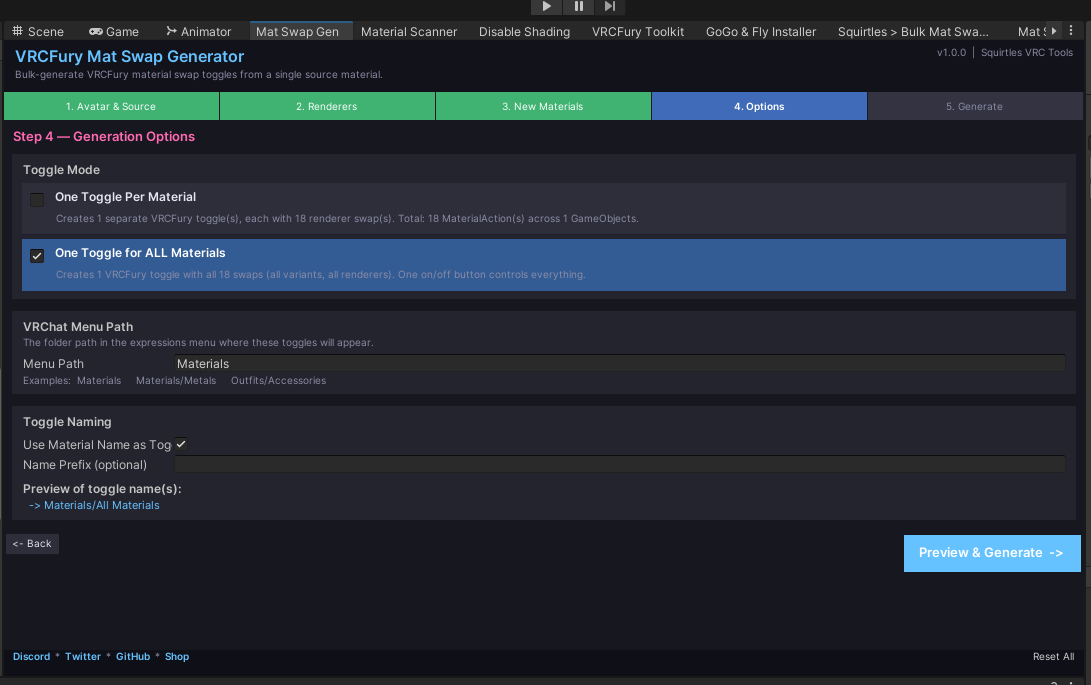Open the Shop link

pos(177,656)
